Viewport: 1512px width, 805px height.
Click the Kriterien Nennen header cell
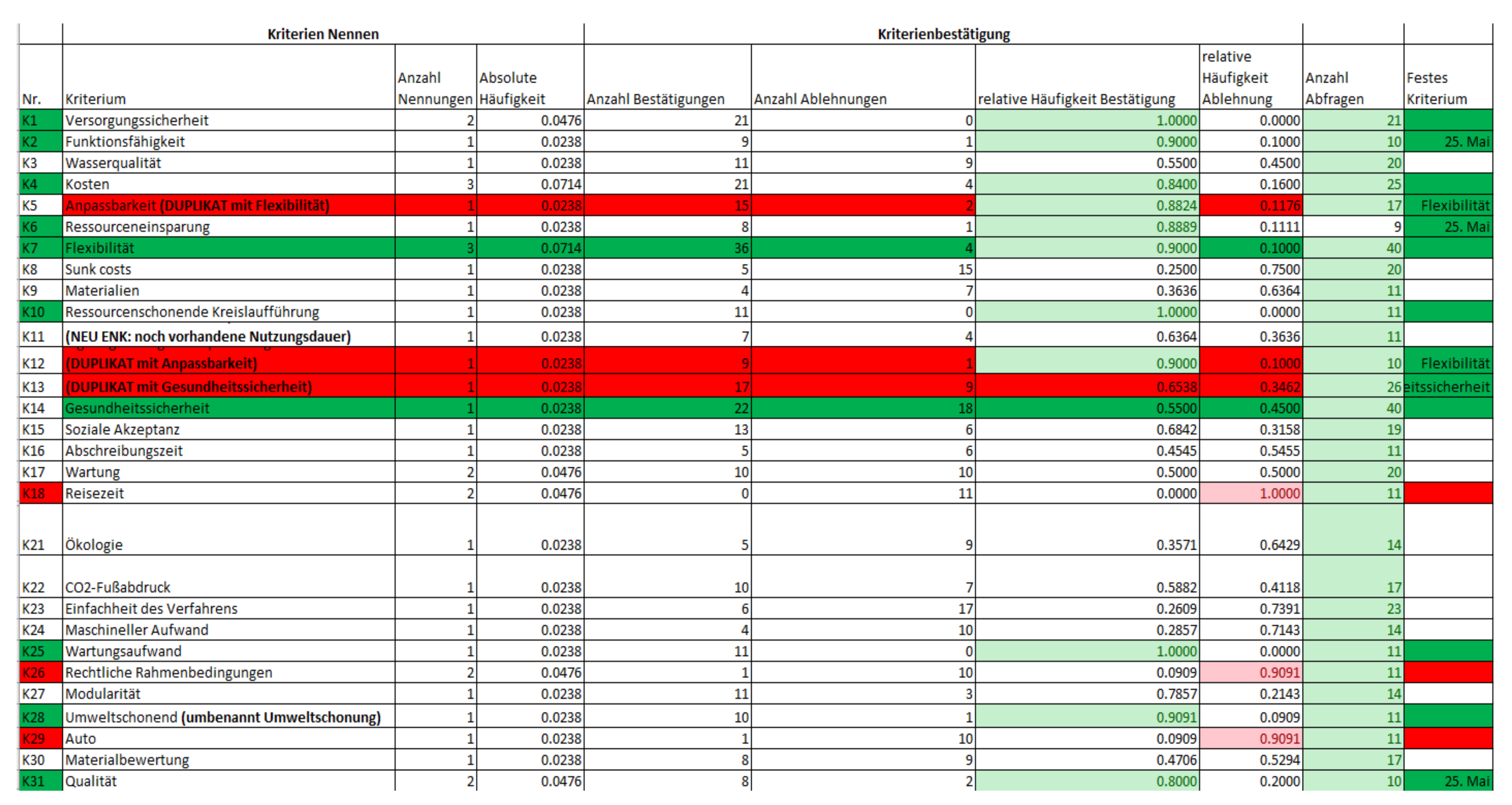pos(323,34)
